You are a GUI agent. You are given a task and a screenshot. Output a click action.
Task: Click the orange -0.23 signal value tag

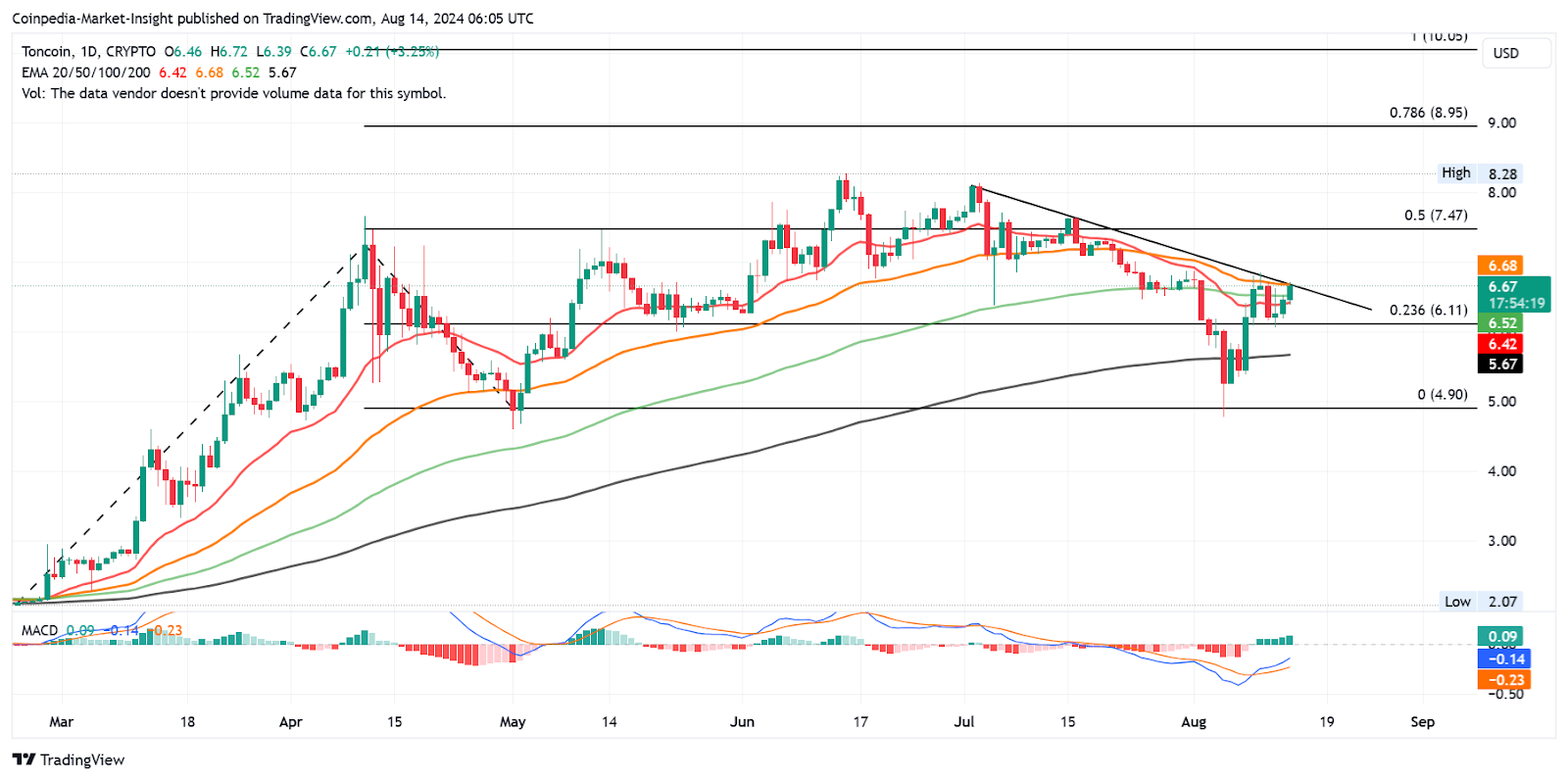click(x=1502, y=680)
